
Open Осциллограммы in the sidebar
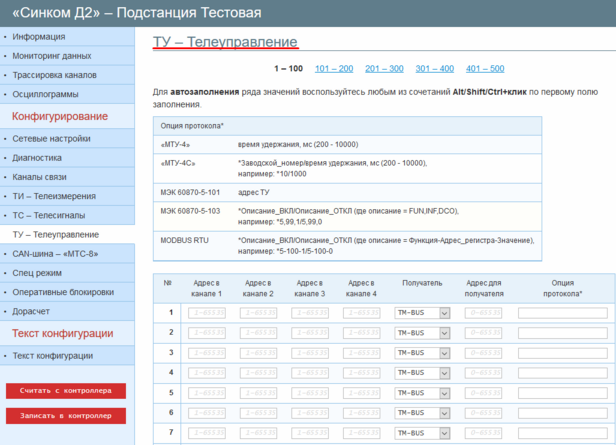point(46,94)
